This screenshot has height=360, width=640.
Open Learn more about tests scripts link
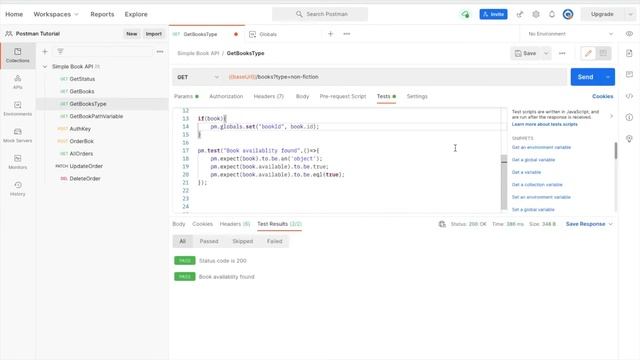pyautogui.click(x=544, y=124)
